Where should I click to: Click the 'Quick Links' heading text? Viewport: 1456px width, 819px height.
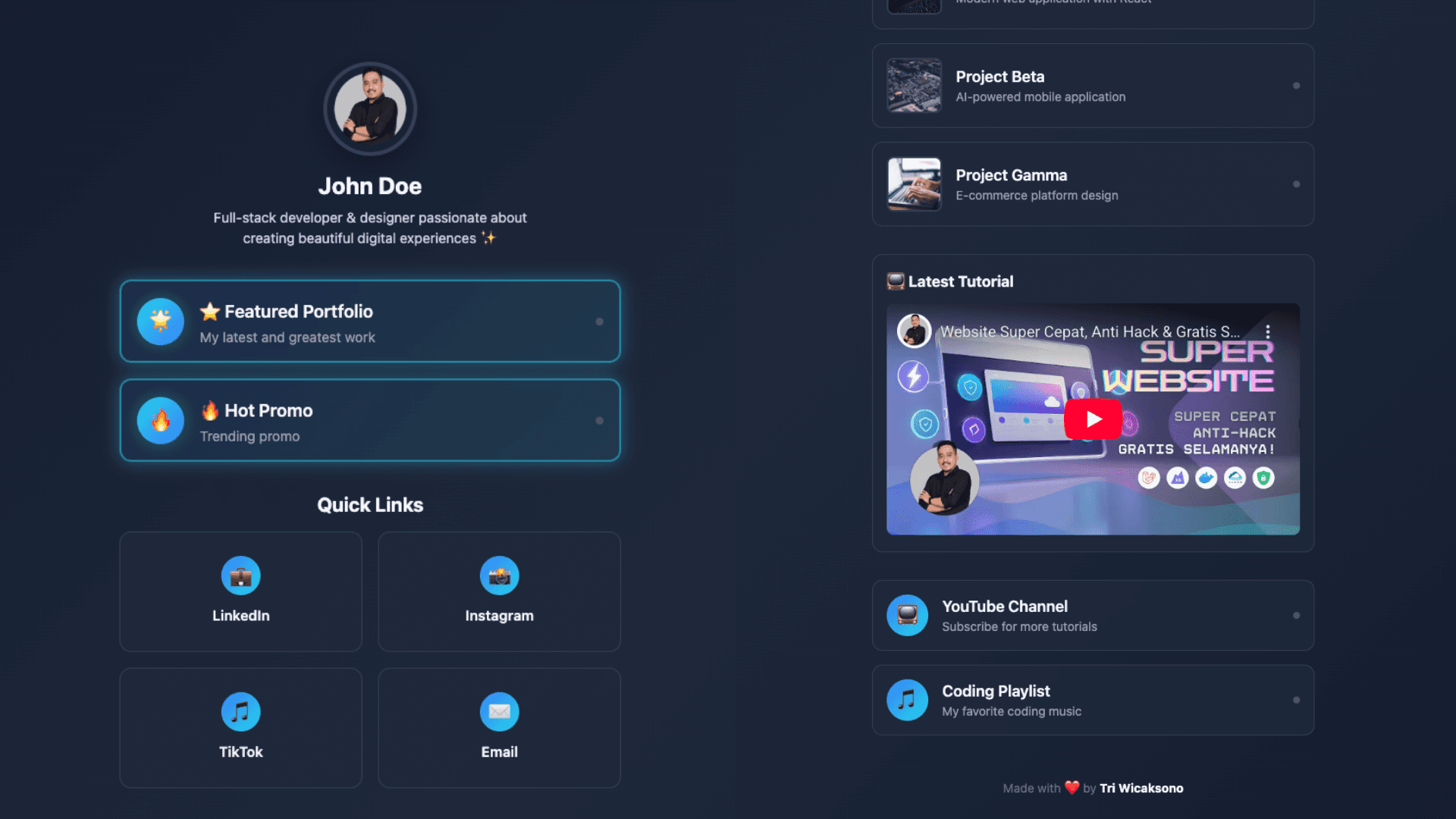[370, 505]
